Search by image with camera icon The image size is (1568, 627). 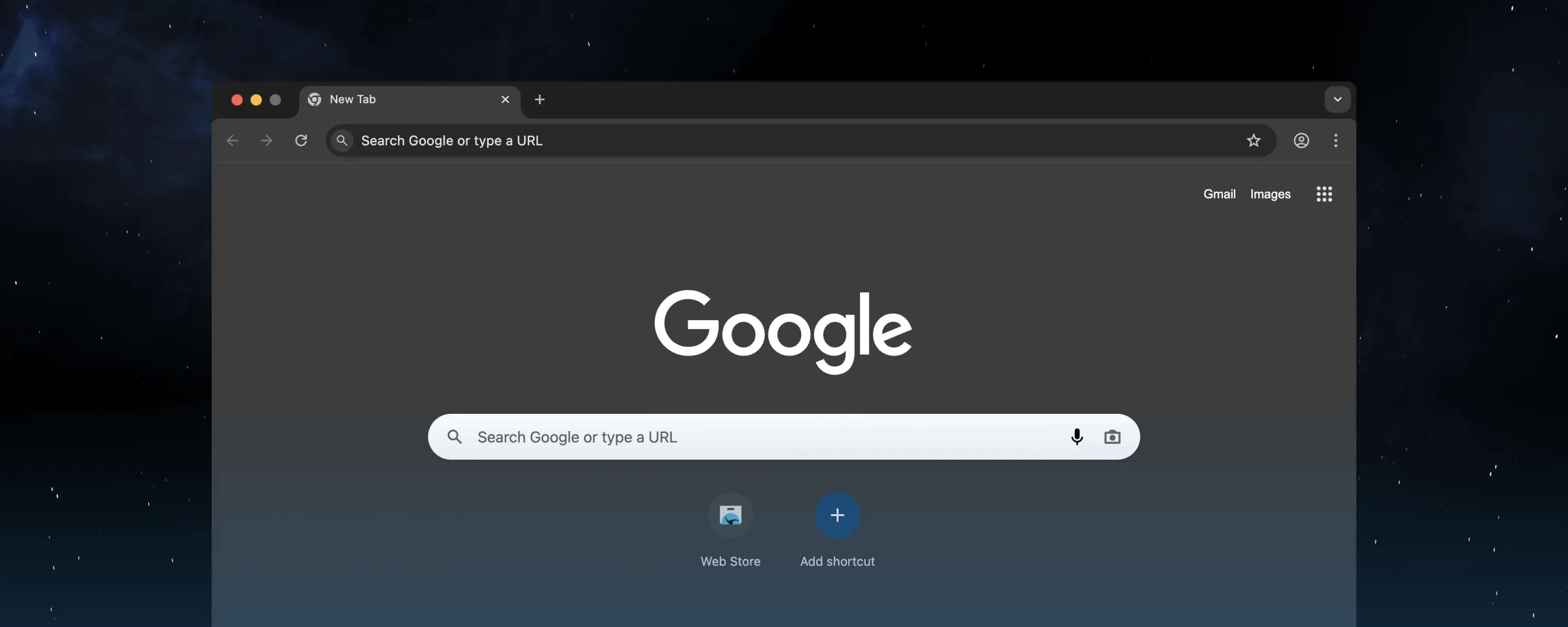tap(1111, 437)
